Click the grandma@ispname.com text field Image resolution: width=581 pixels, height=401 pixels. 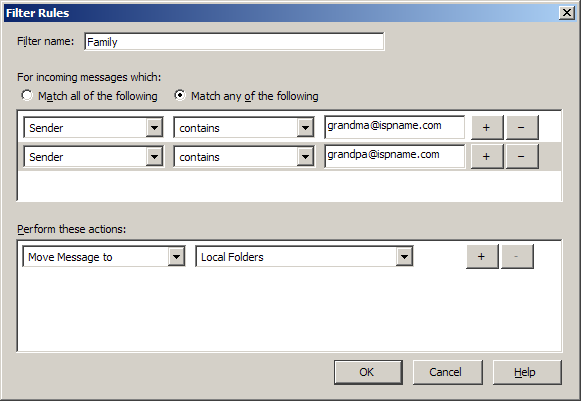tap(394, 127)
